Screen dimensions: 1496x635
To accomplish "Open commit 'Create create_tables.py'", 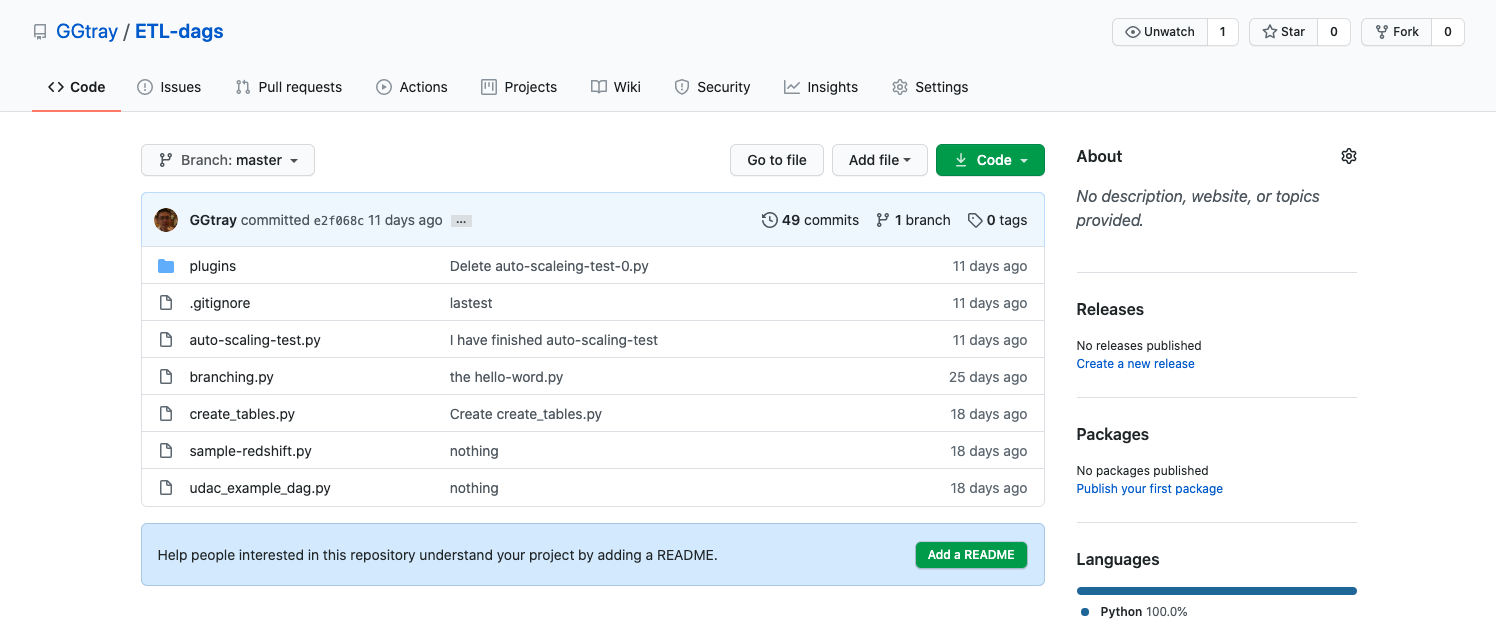I will click(526, 414).
